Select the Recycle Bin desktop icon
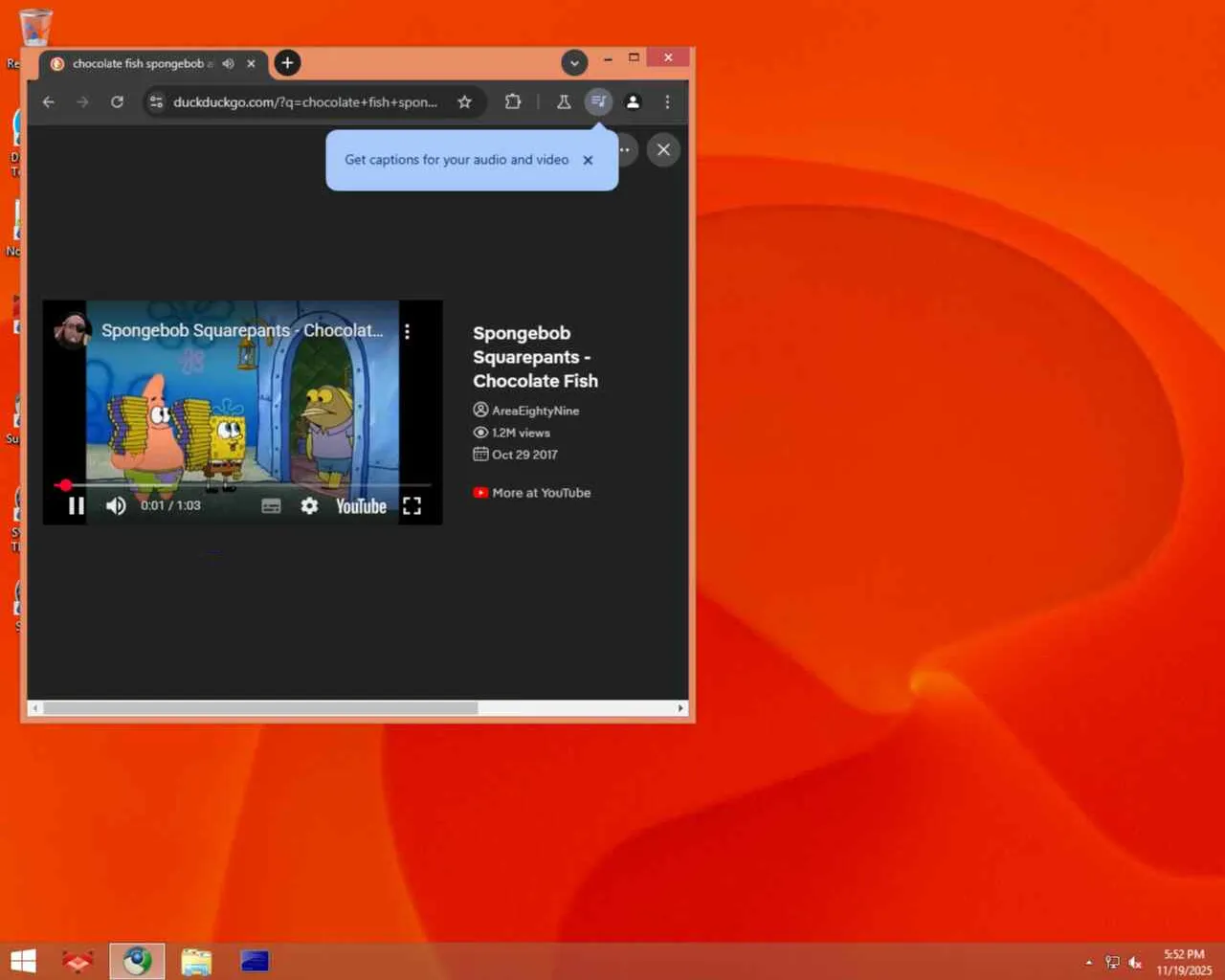The image size is (1225, 980). [35, 26]
